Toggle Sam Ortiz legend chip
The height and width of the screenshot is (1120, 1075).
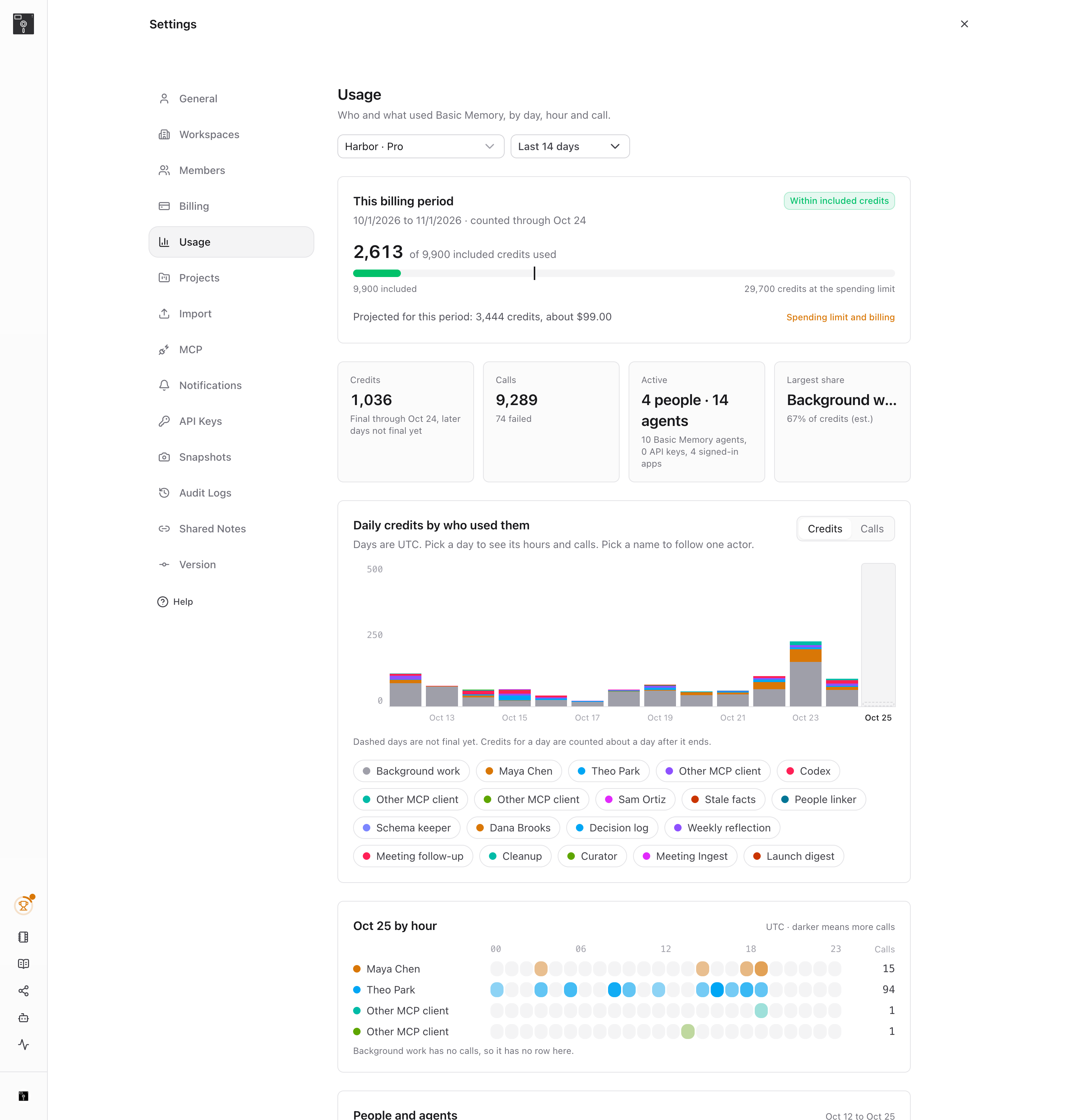635,799
